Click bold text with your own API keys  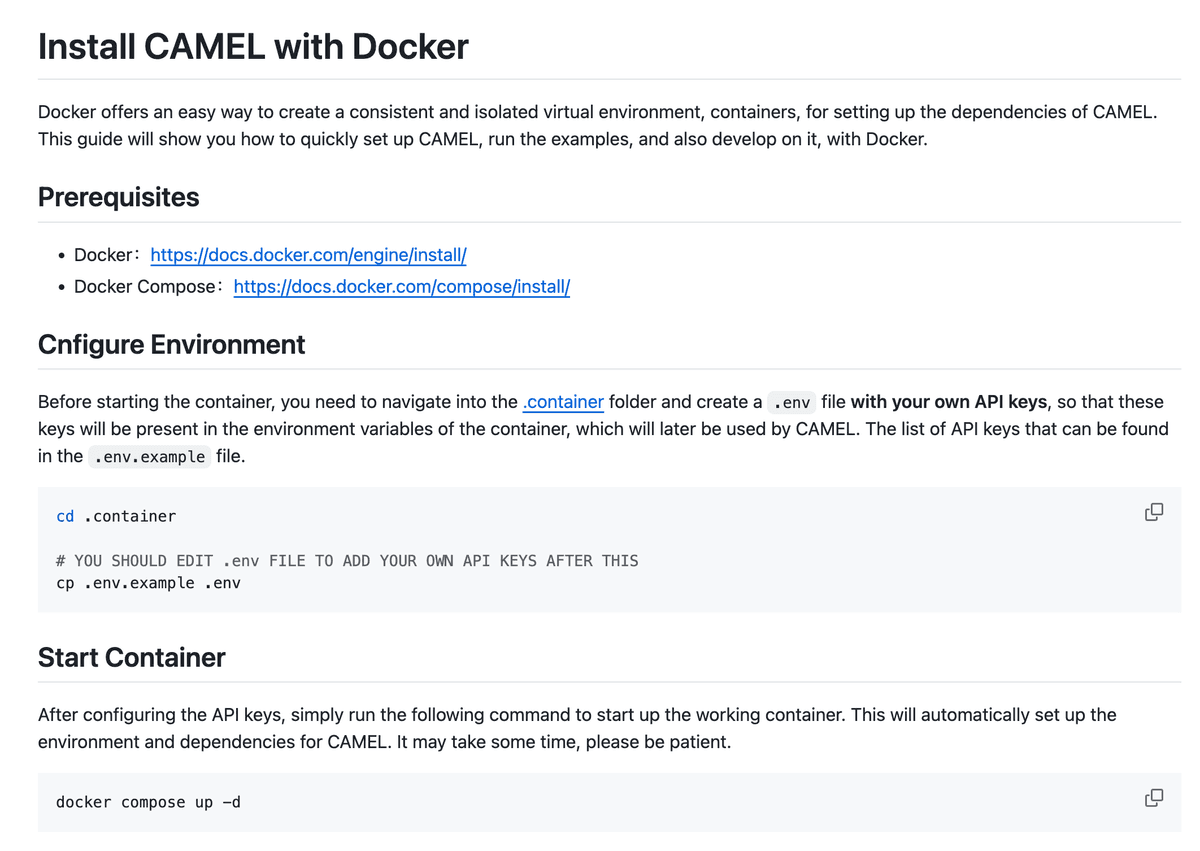948,402
